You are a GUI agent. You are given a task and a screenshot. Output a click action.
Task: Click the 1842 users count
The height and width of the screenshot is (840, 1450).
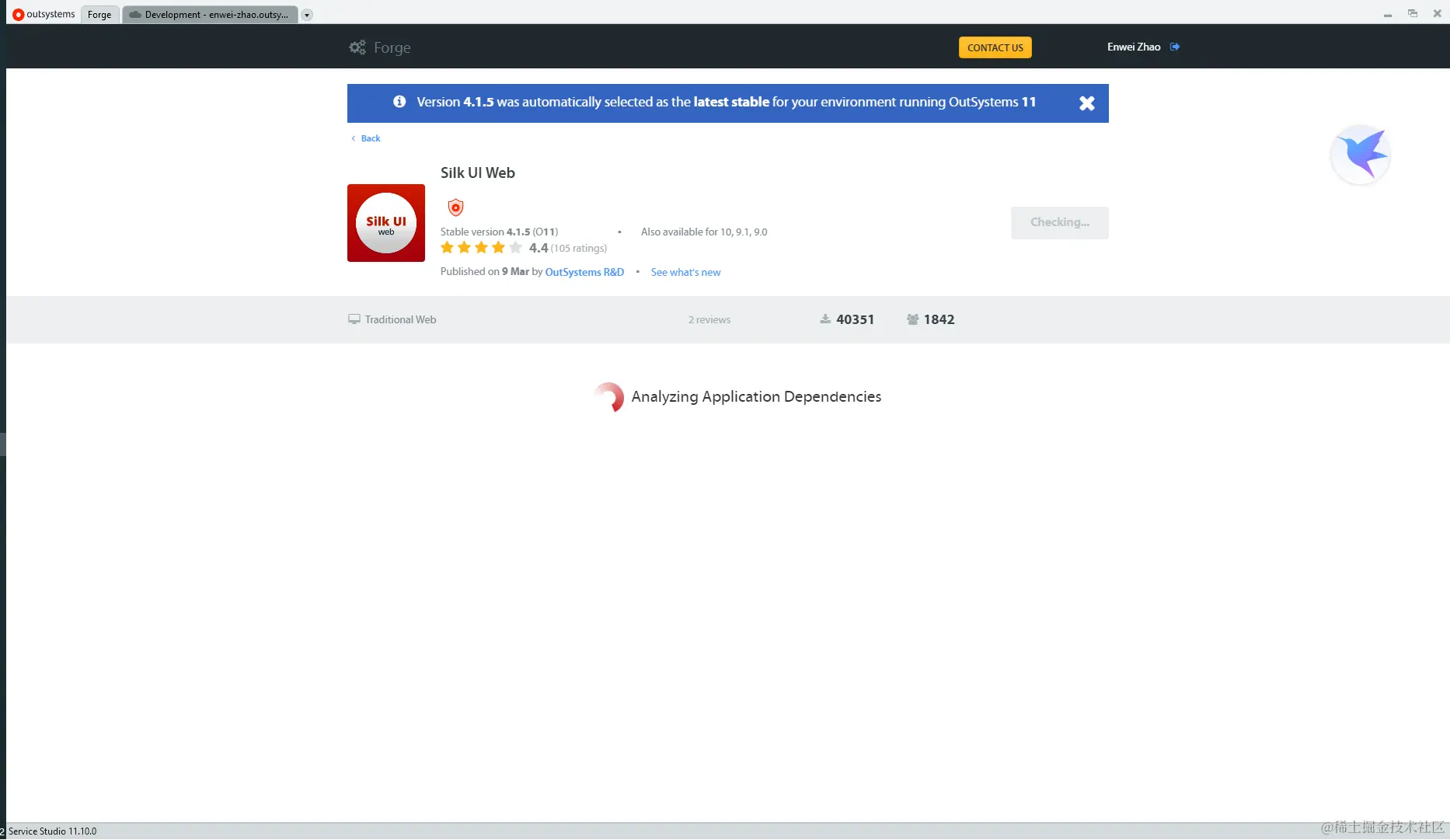pos(939,319)
